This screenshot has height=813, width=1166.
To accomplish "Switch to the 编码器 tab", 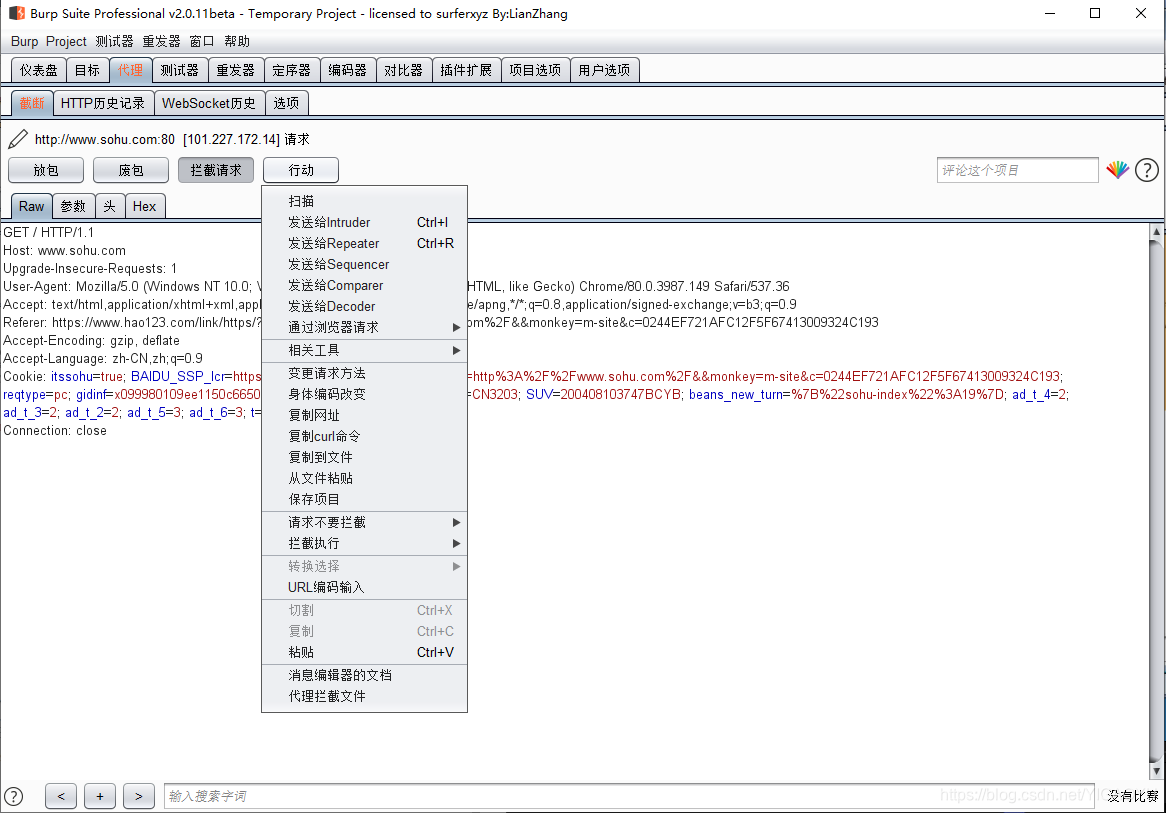I will 348,70.
